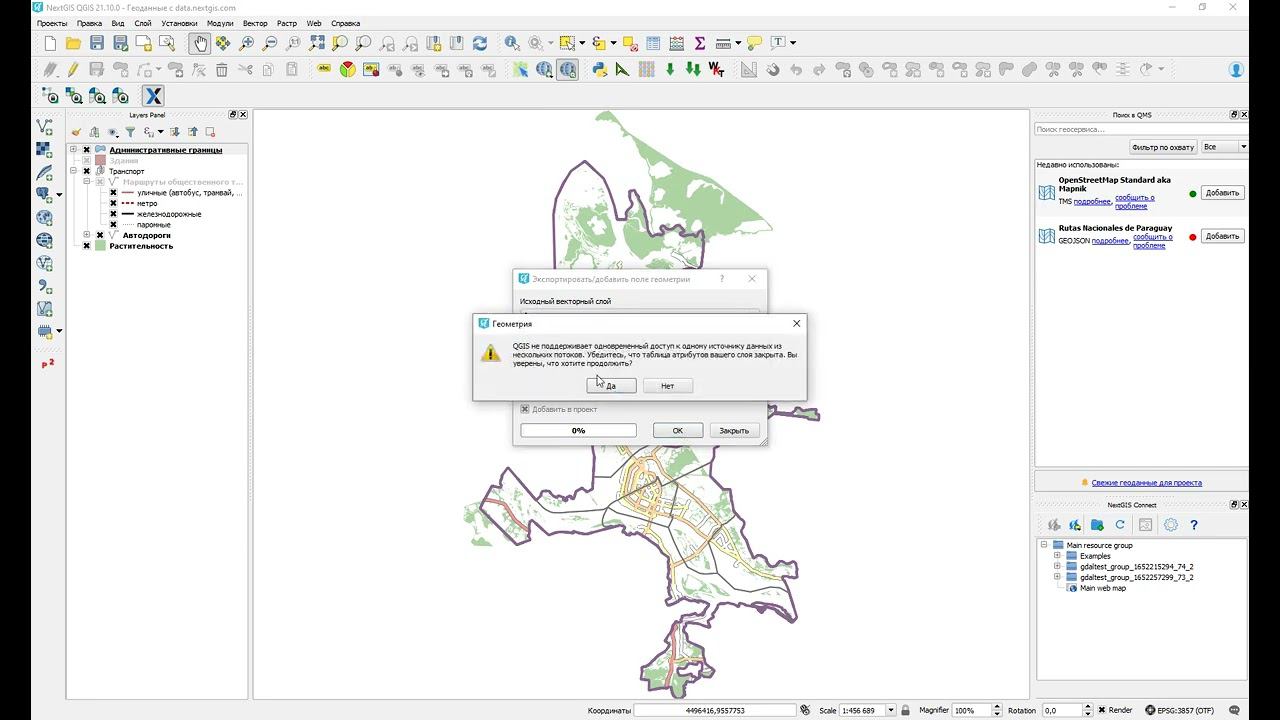Open the Слой menu
The width and height of the screenshot is (1280, 720).
[x=143, y=22]
